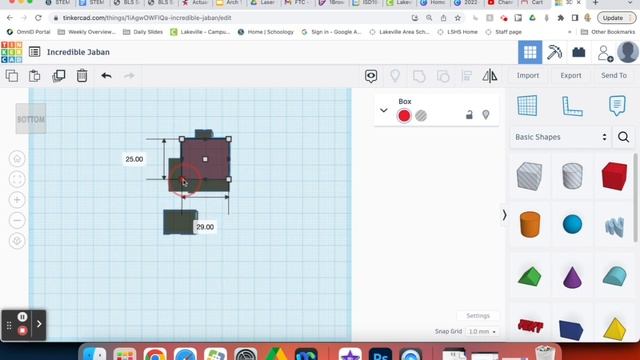
Task: Pick the striped Cylinder hole shape
Action: click(x=572, y=176)
